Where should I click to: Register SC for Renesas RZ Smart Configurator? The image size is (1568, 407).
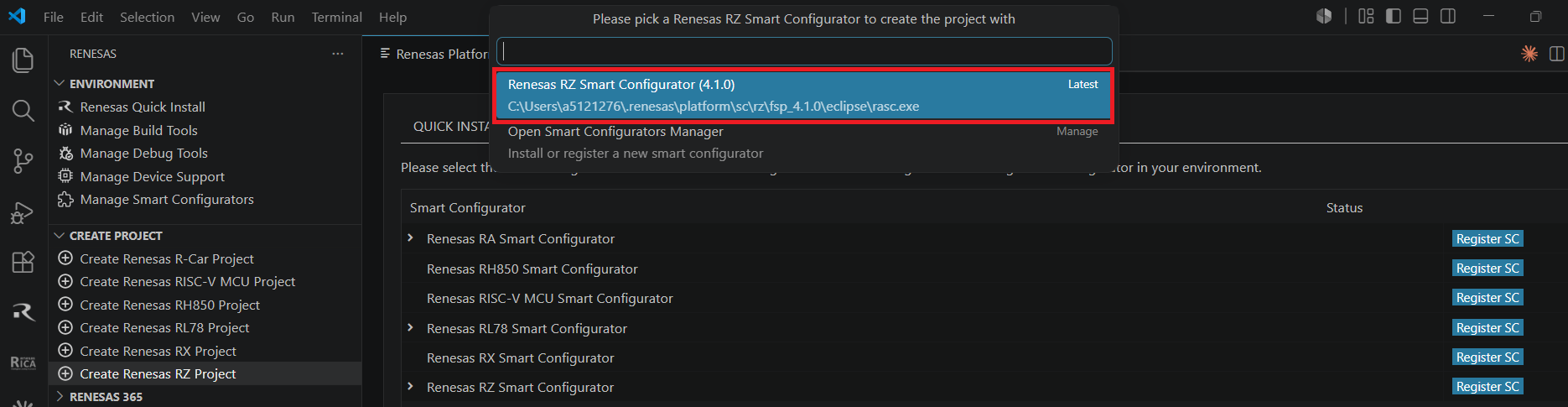click(x=1488, y=386)
